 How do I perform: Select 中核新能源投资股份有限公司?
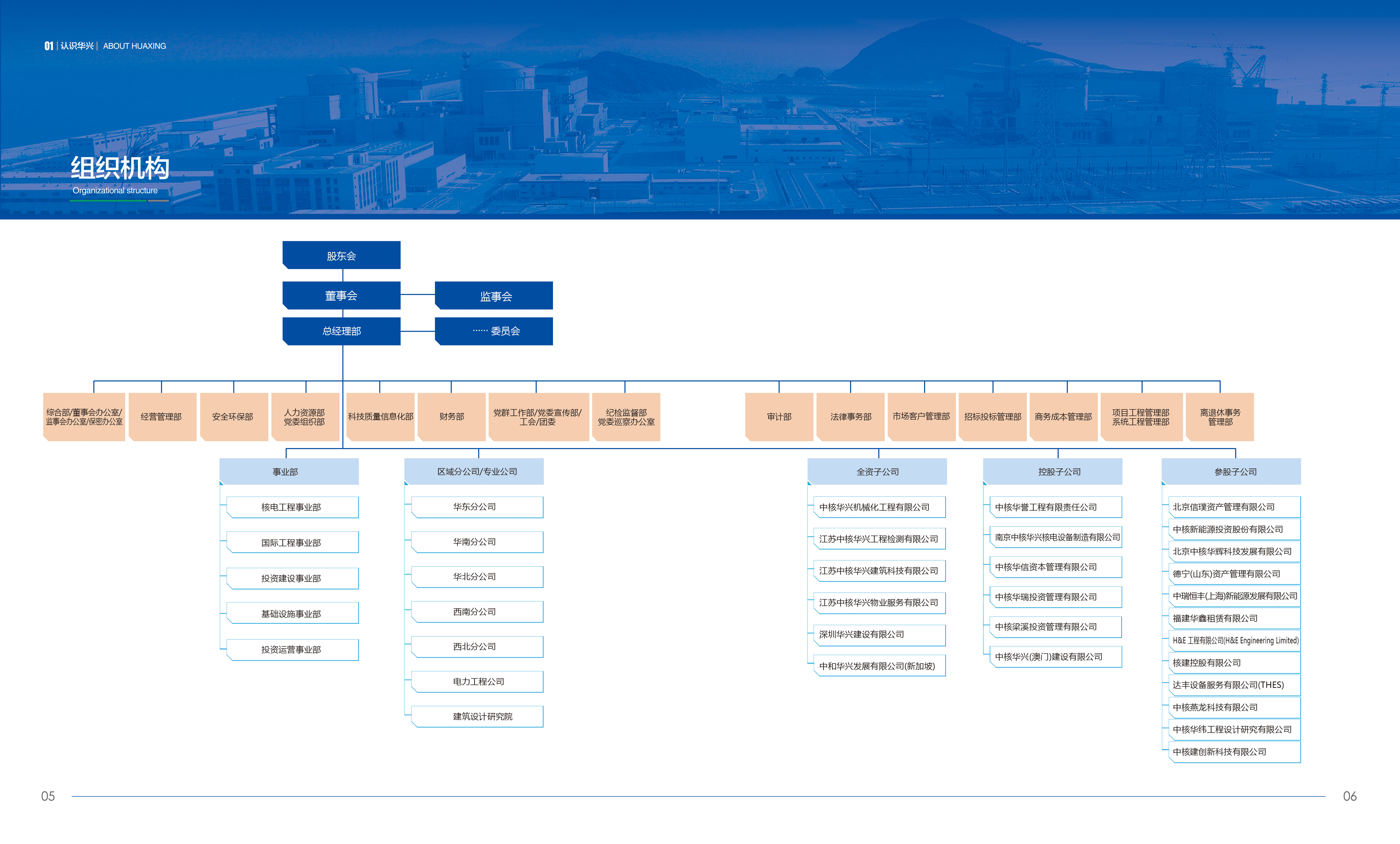pyautogui.click(x=1235, y=529)
